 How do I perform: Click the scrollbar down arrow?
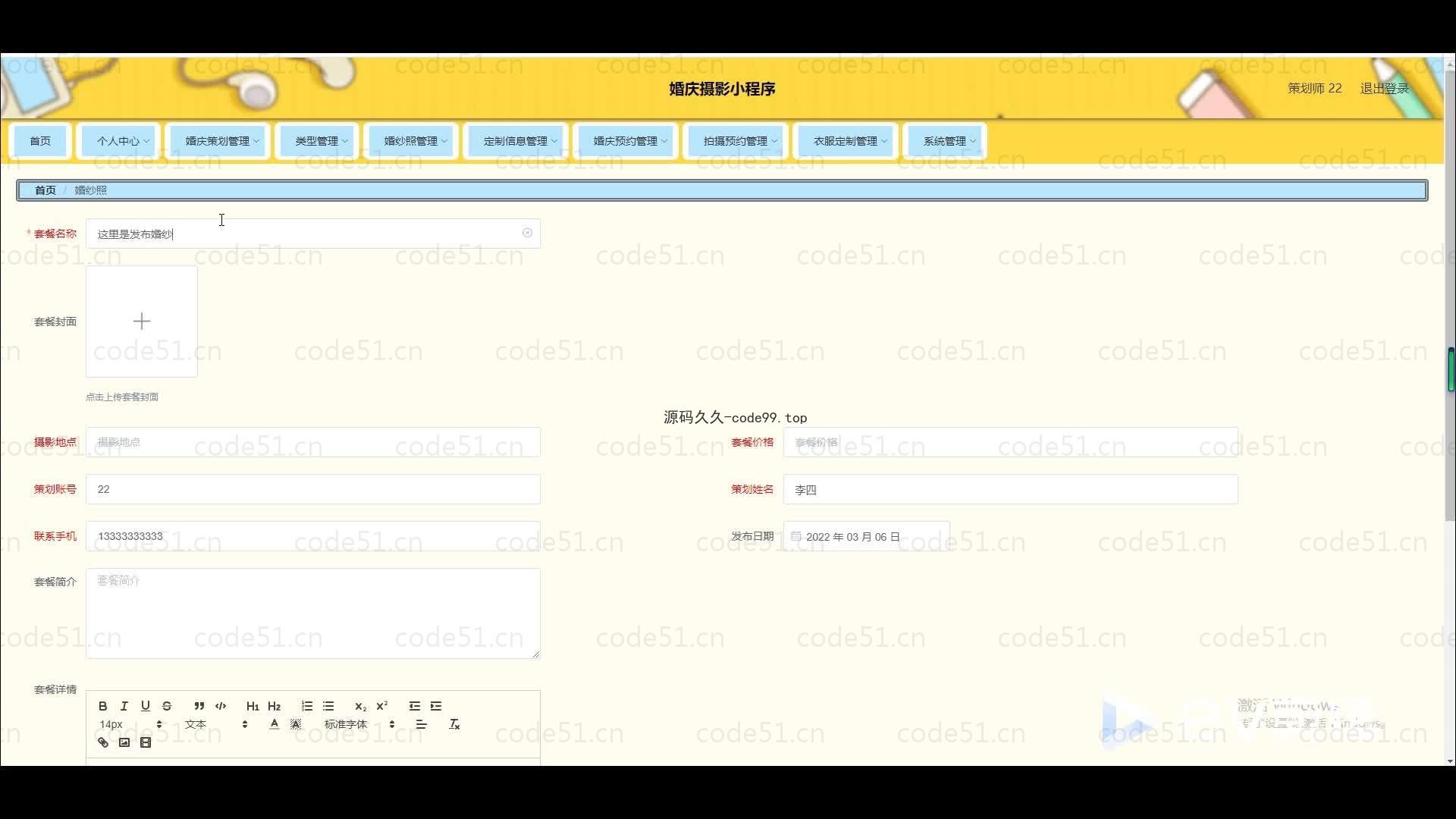(1451, 761)
